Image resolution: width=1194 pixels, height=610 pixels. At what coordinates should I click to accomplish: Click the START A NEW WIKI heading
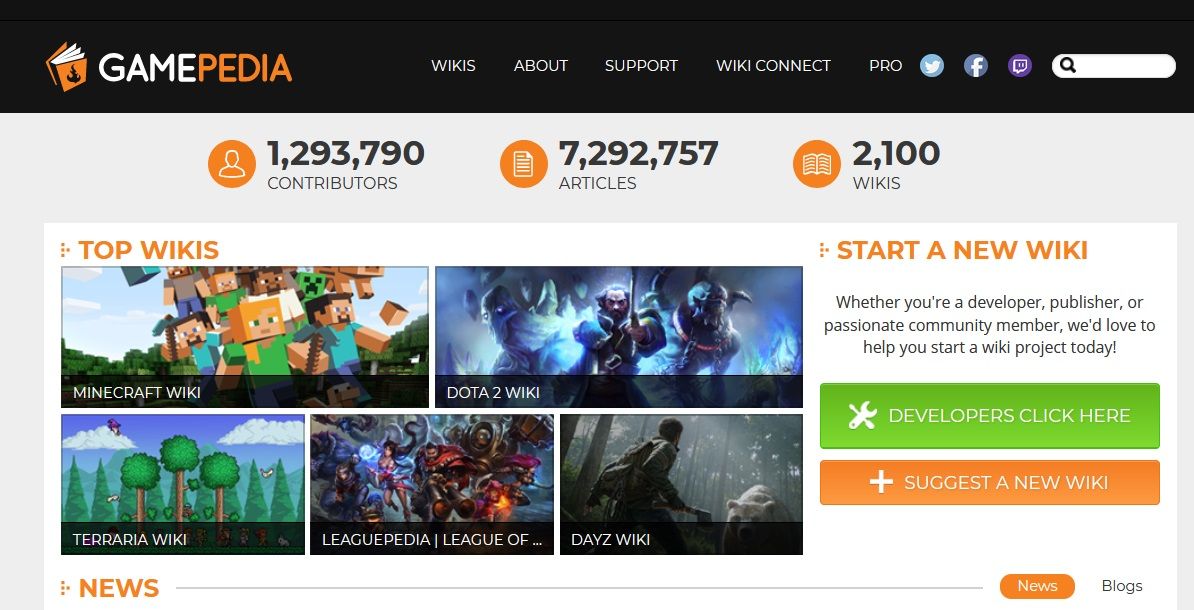pyautogui.click(x=963, y=250)
